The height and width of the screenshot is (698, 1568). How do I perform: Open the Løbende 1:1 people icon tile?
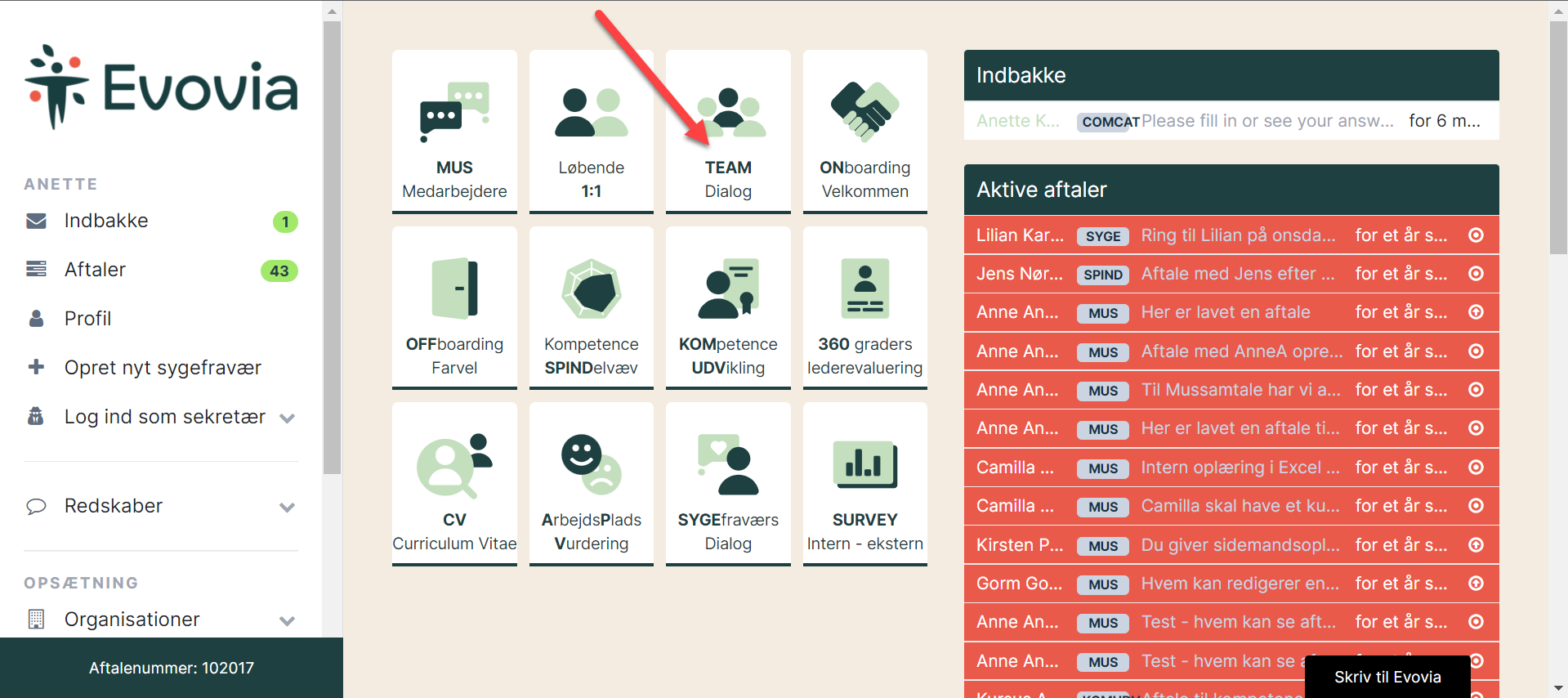pos(591,112)
